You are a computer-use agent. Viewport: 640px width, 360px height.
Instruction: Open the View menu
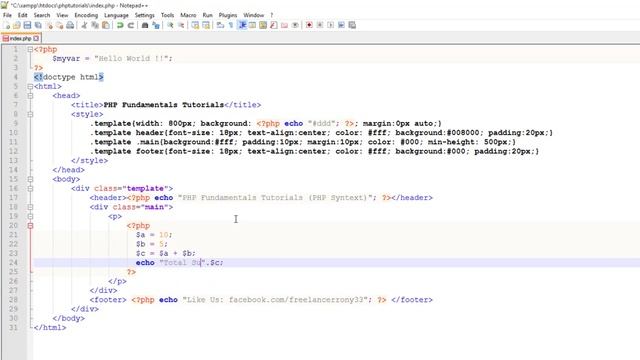[x=62, y=15]
